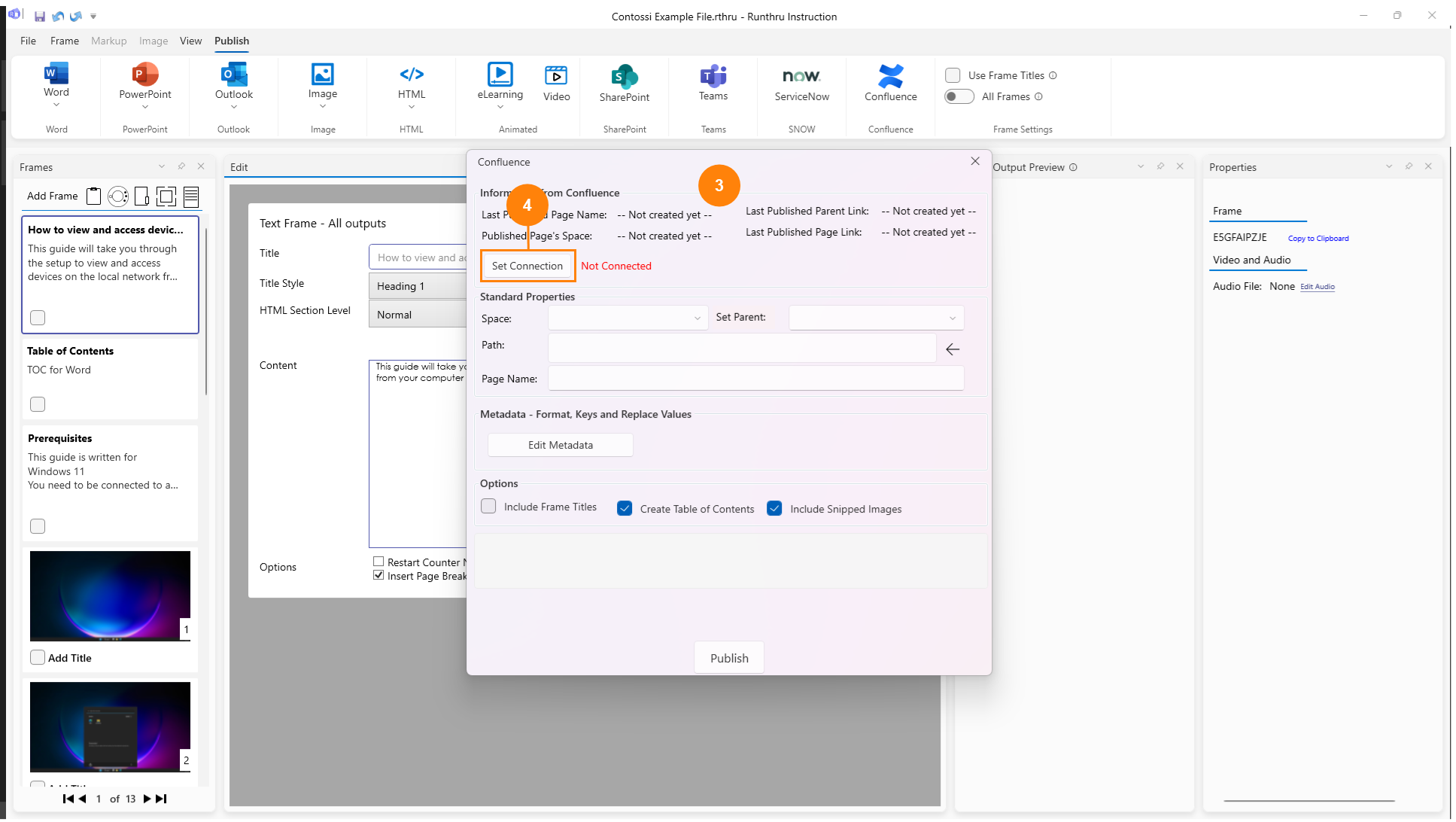Click the Confluence publish icon
Screen dimensions: 1456x822
click(x=890, y=76)
